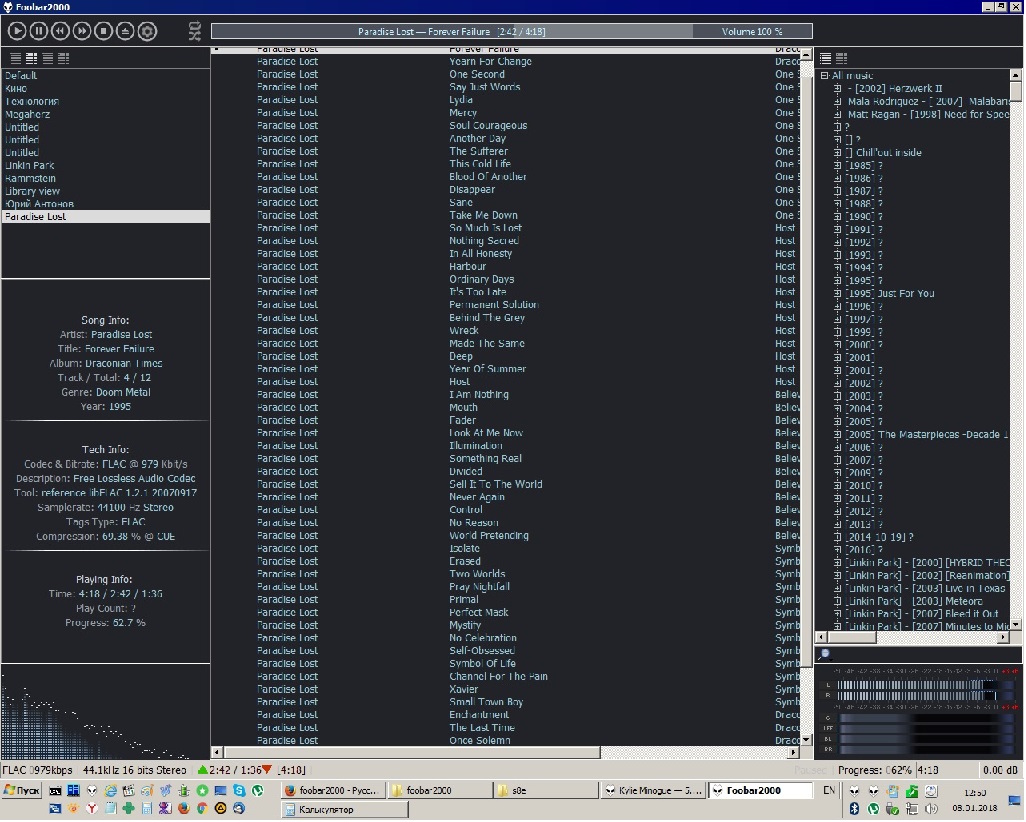Open the 'Калькулятор' taskbar button

coord(345,809)
